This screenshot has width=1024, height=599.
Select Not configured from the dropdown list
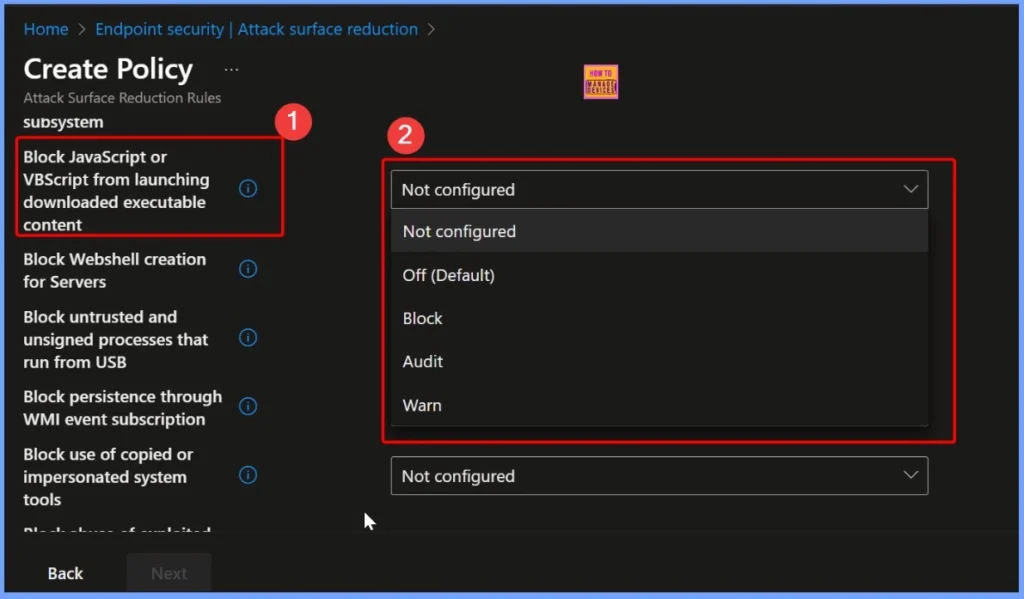(459, 231)
